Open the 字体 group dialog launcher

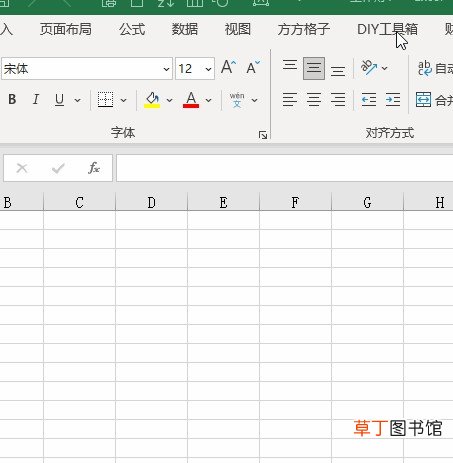click(x=263, y=135)
